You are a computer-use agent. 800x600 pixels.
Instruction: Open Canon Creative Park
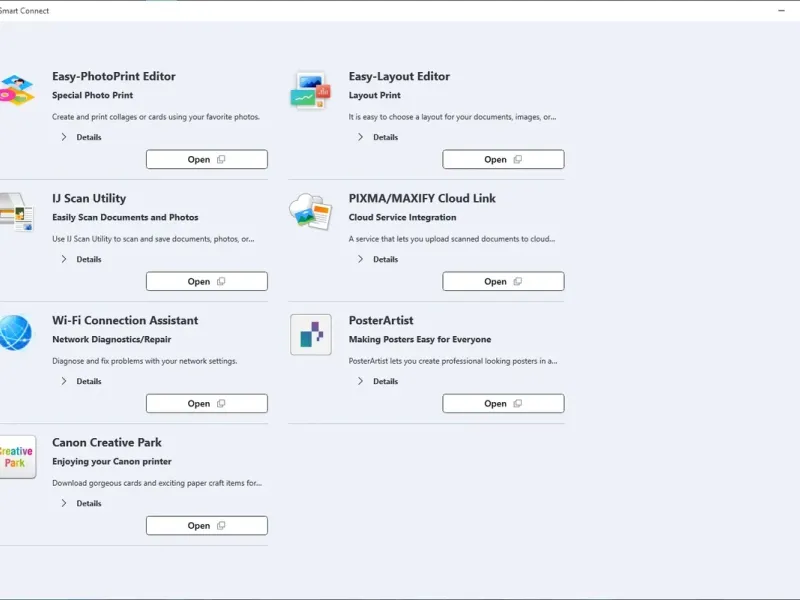point(207,526)
